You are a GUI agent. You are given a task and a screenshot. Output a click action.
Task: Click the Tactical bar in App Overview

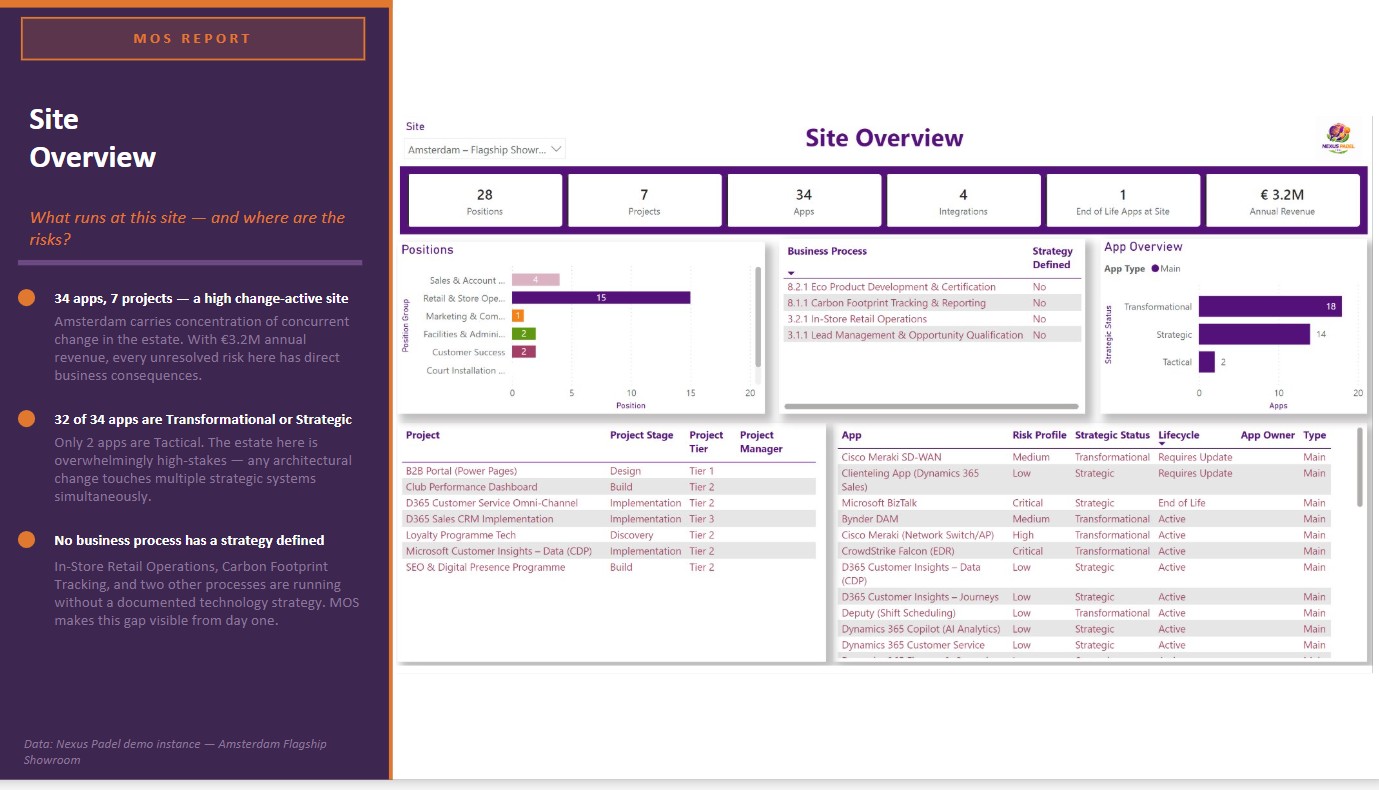[1207, 362]
